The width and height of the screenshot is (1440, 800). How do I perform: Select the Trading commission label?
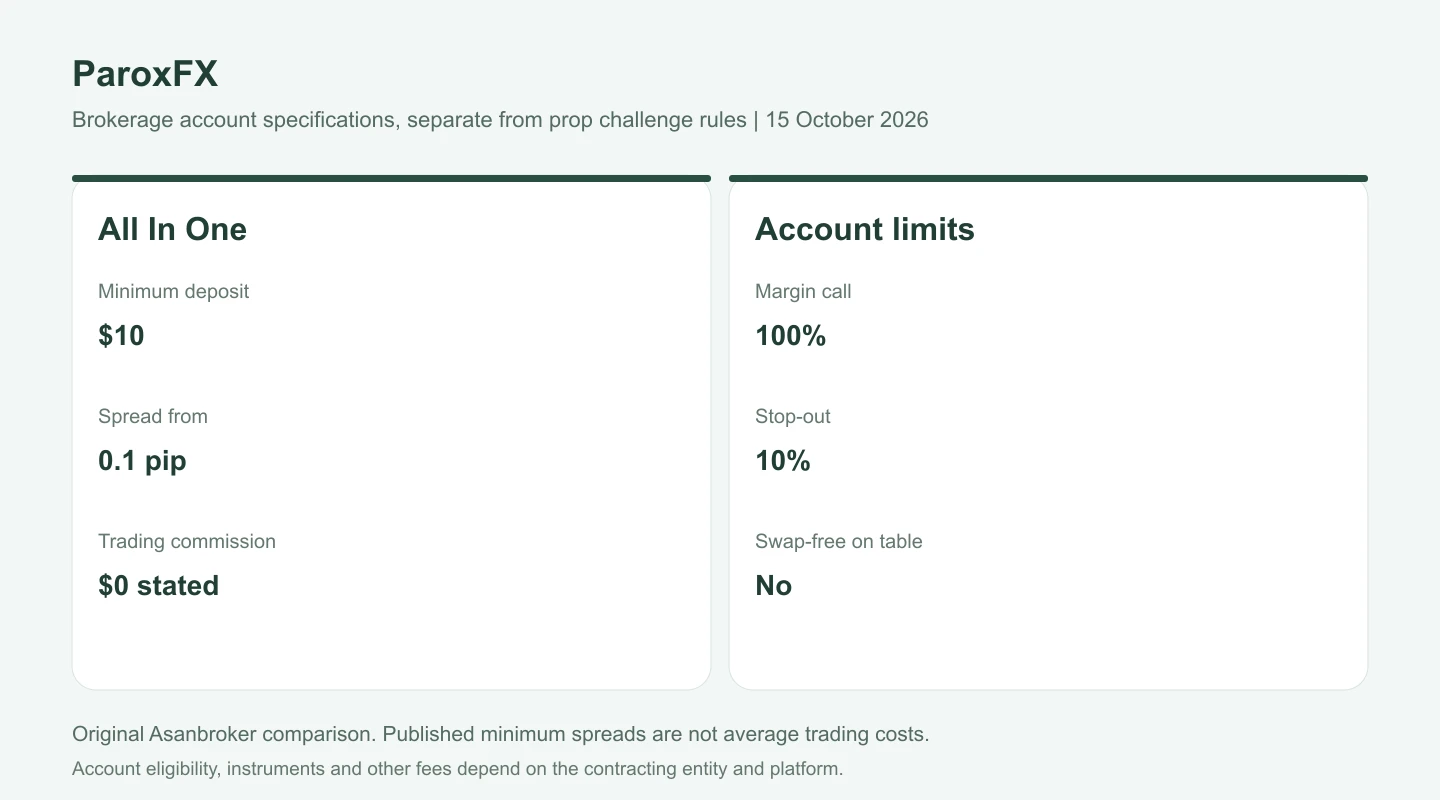(x=187, y=542)
